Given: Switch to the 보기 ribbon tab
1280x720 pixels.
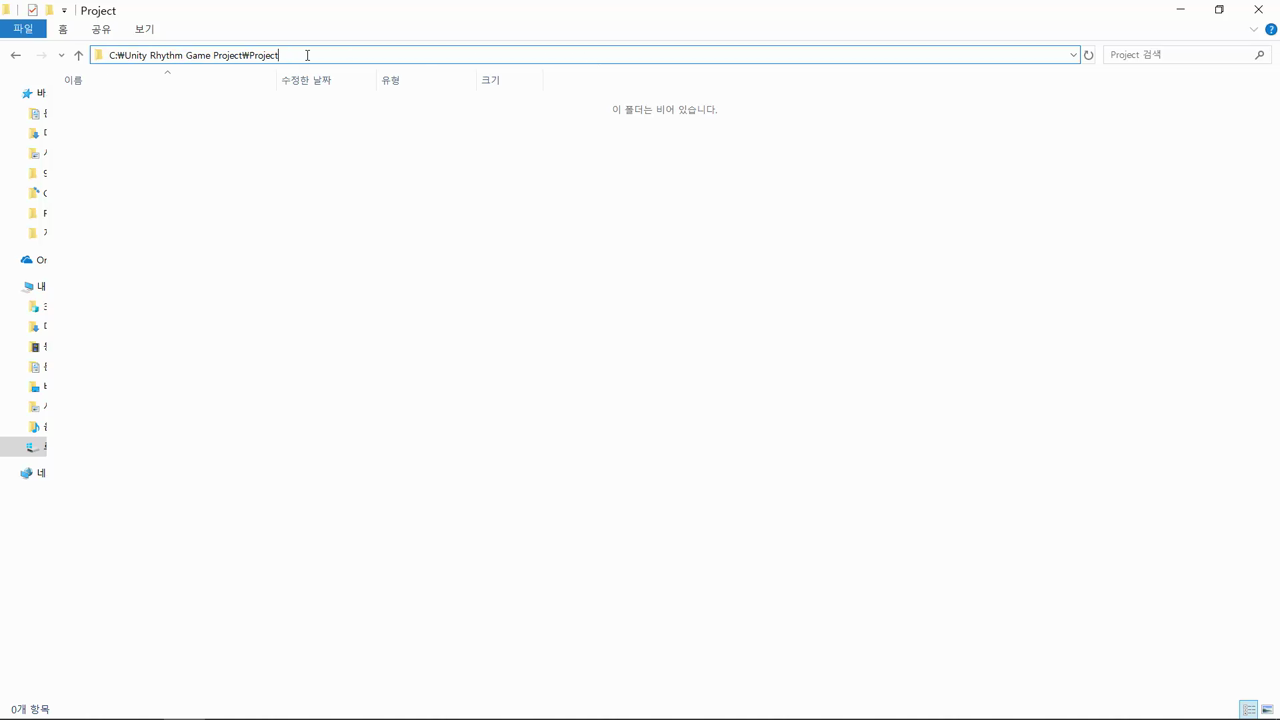Looking at the screenshot, I should [145, 29].
